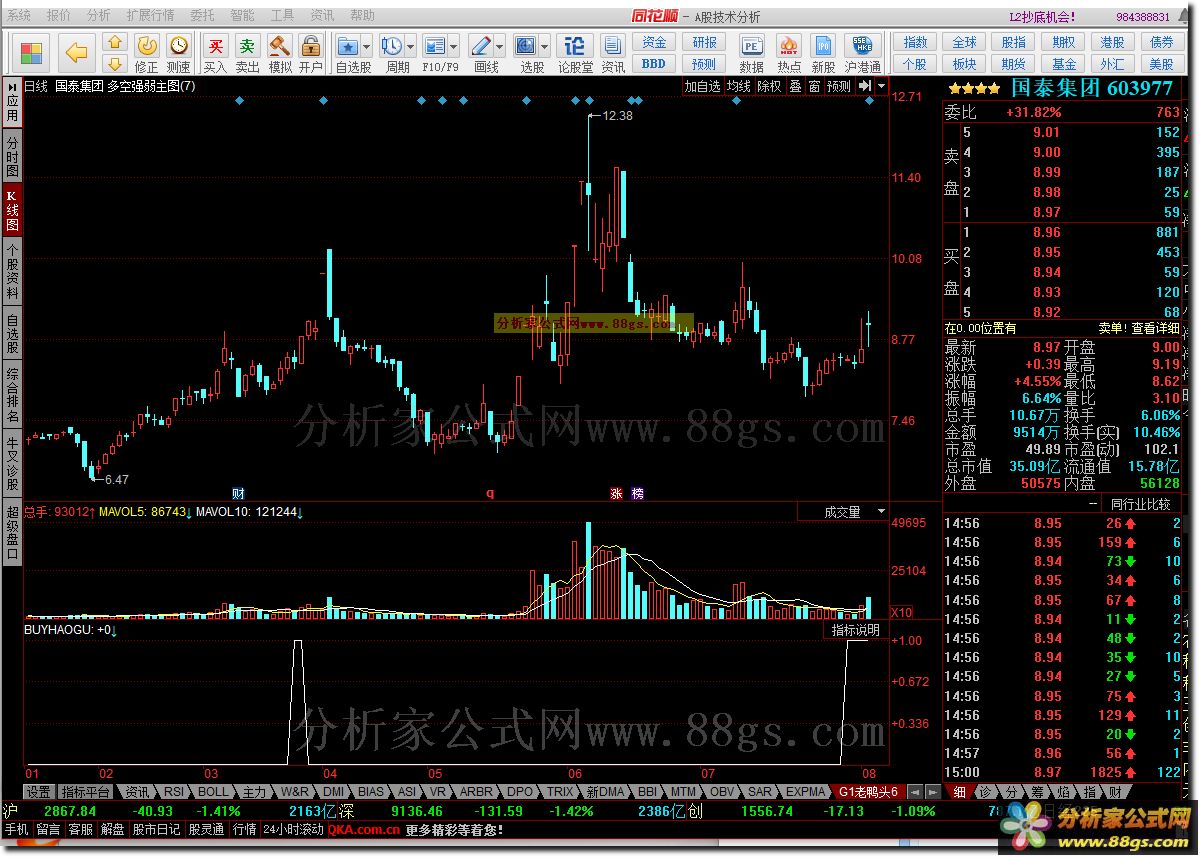Open the 股市日记 status bar item
This screenshot has height=857, width=1200.
click(x=156, y=829)
